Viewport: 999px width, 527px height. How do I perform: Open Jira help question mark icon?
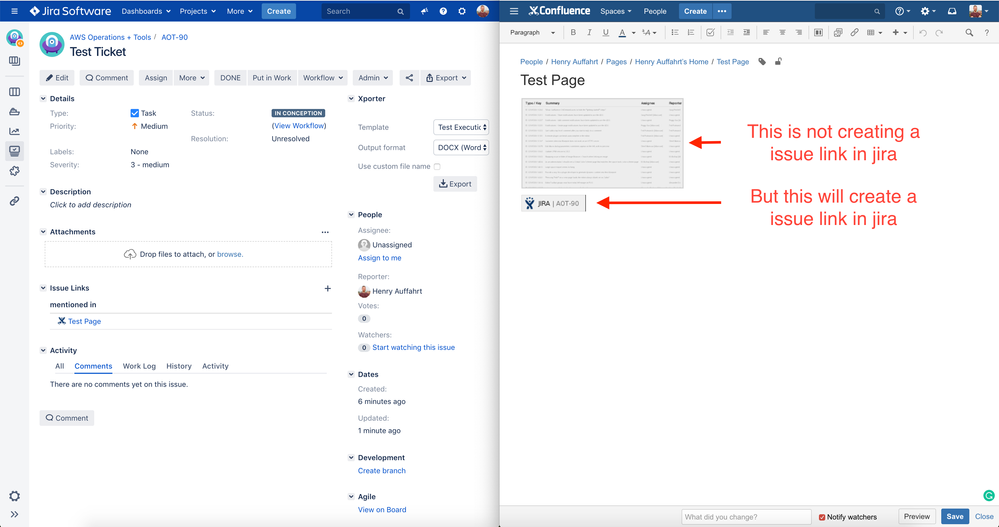(x=443, y=11)
